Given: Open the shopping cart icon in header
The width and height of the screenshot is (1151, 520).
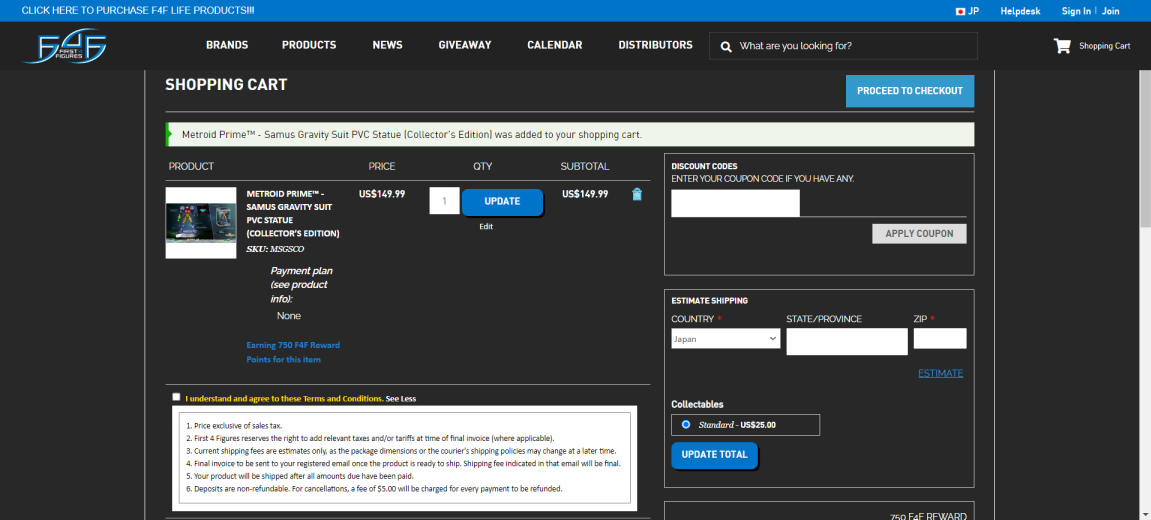Looking at the screenshot, I should click(x=1061, y=46).
